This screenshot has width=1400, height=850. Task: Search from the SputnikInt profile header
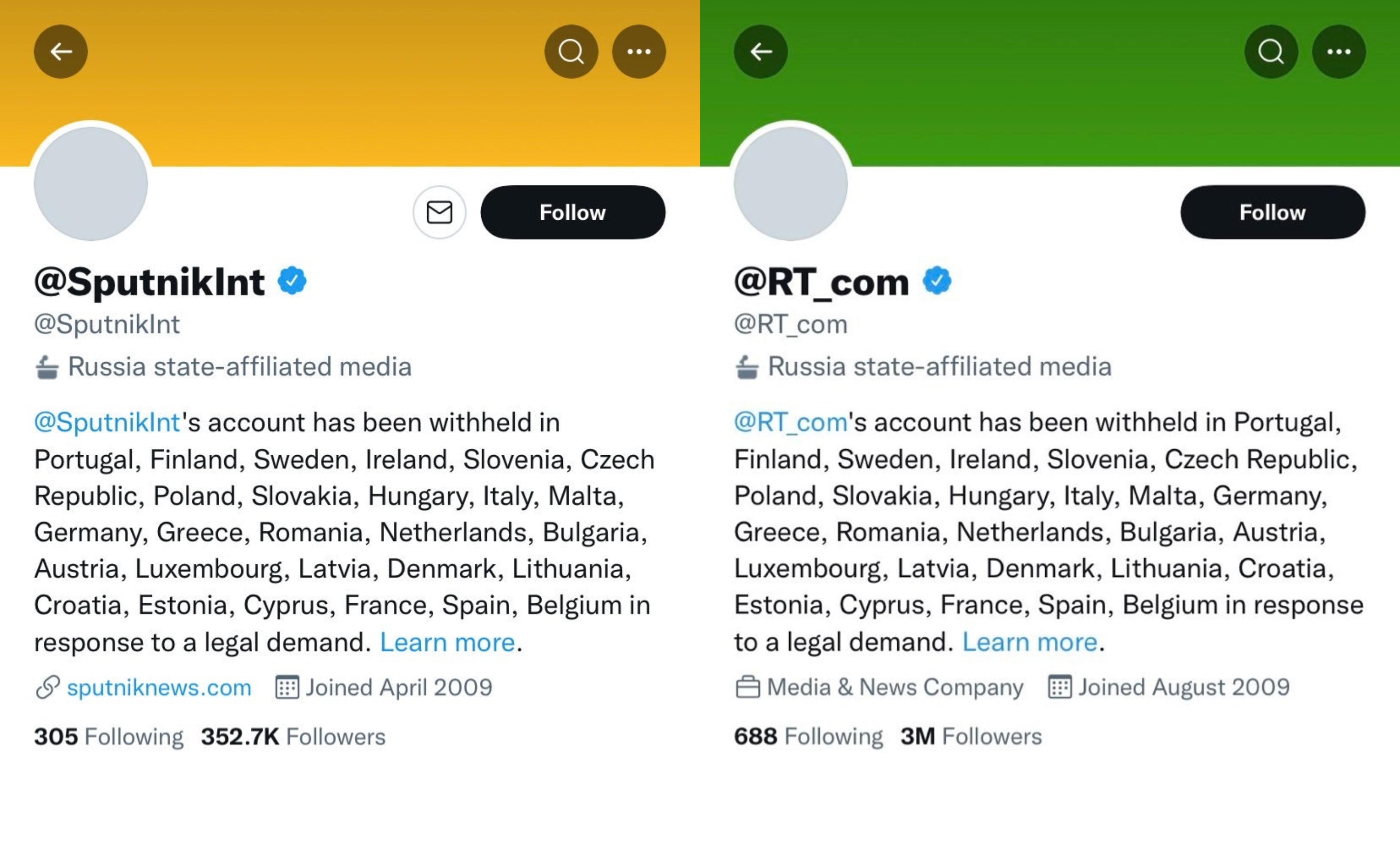(x=571, y=52)
